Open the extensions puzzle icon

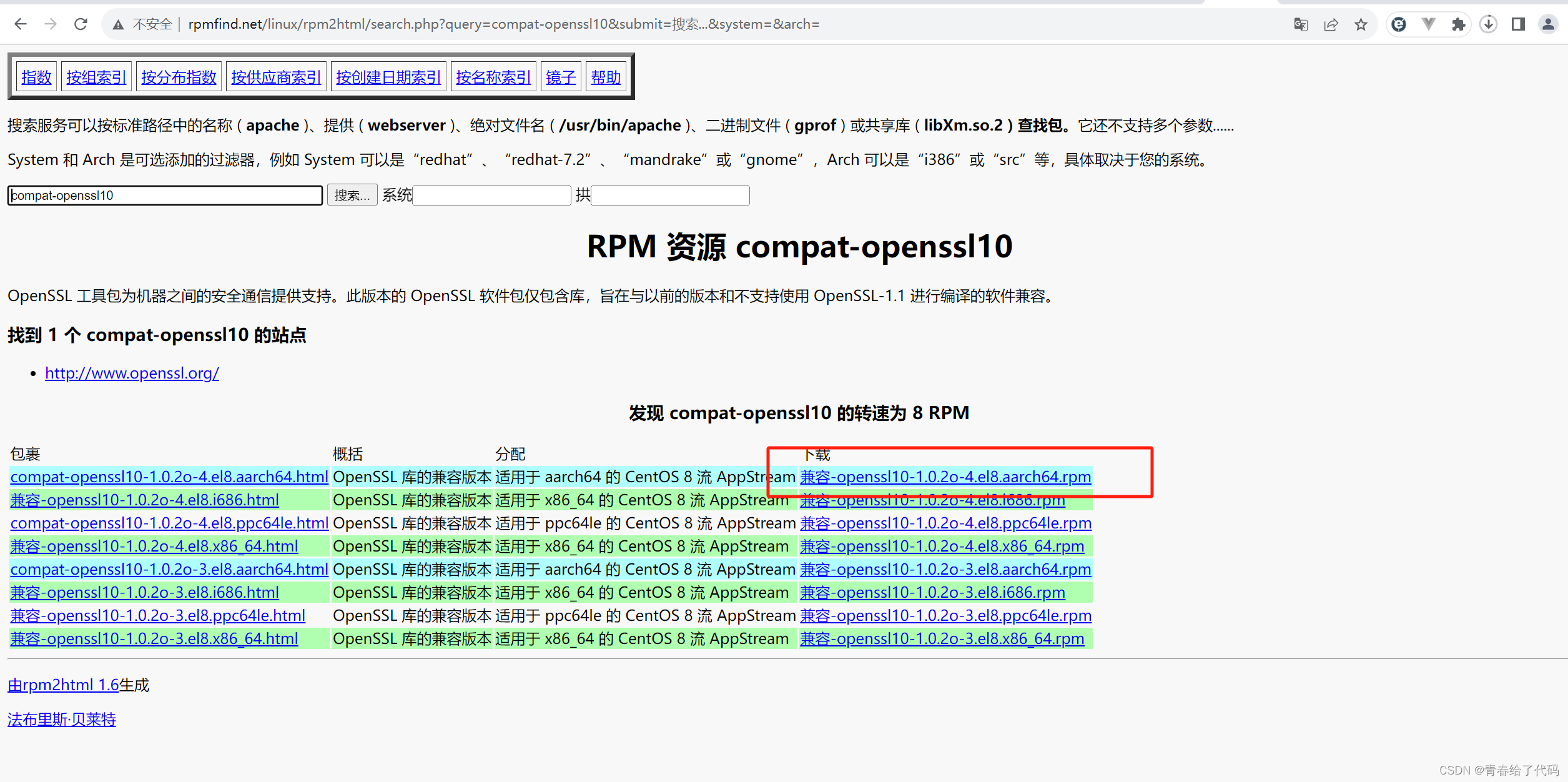[x=1459, y=24]
